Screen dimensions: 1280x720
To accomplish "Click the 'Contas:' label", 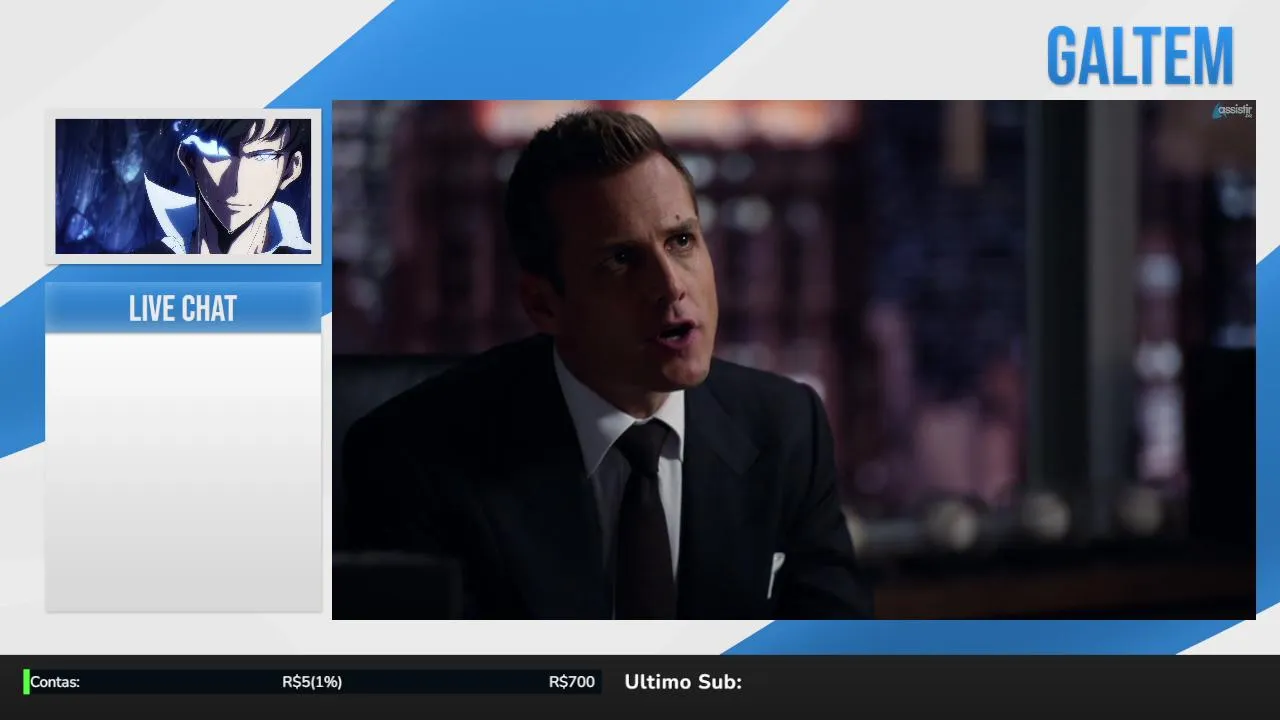I will click(55, 682).
